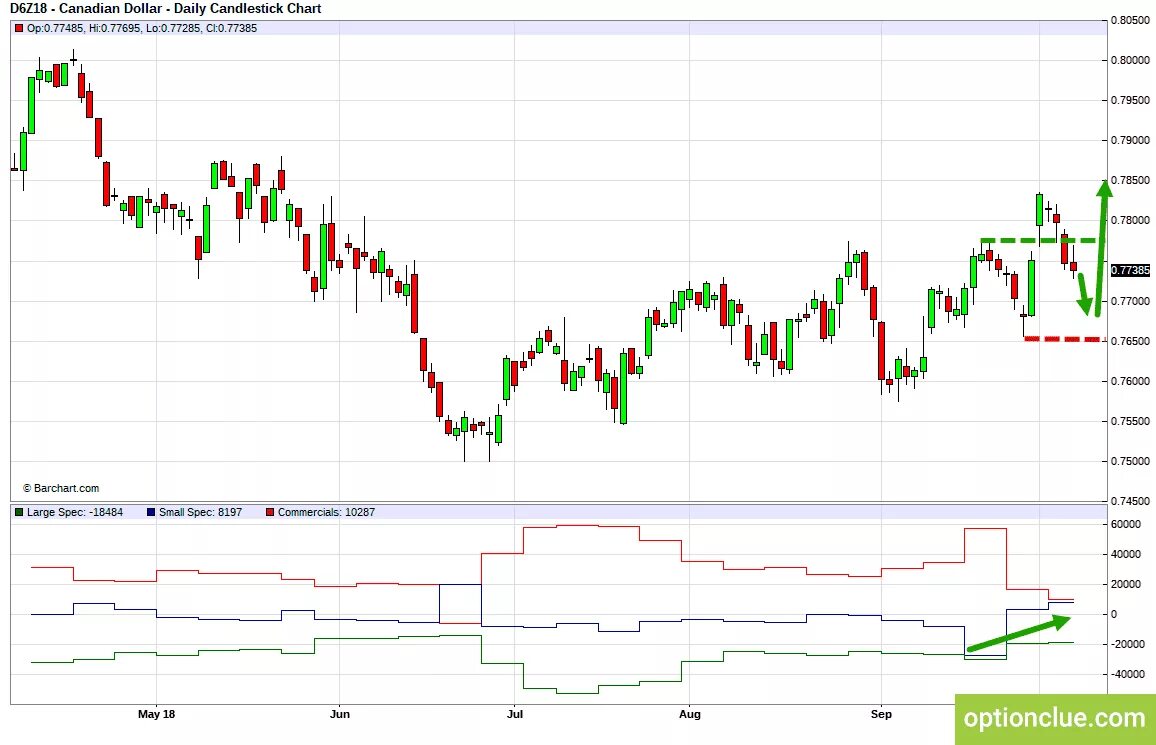Click the OHLC values readout line

coord(142,28)
